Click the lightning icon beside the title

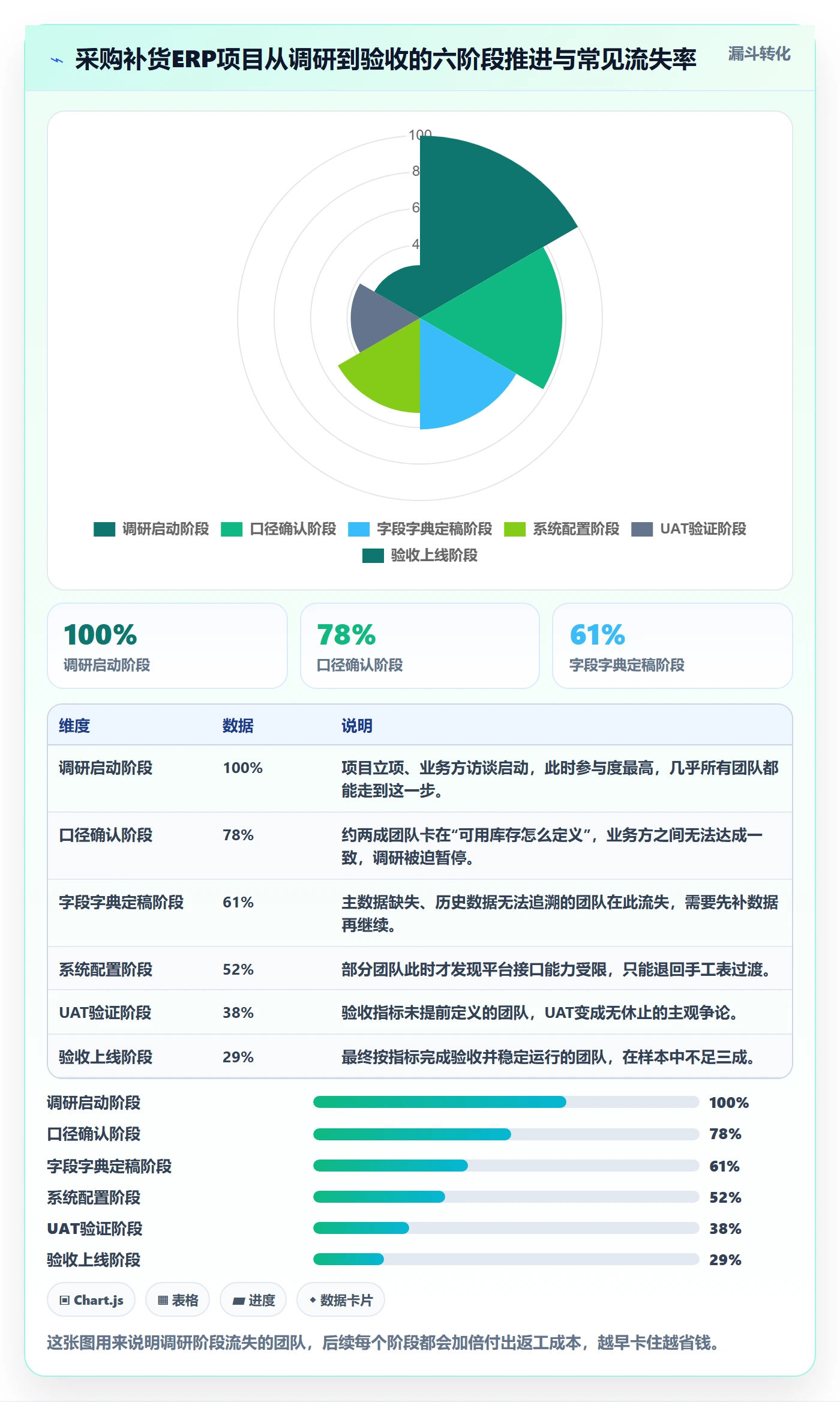pyautogui.click(x=57, y=60)
